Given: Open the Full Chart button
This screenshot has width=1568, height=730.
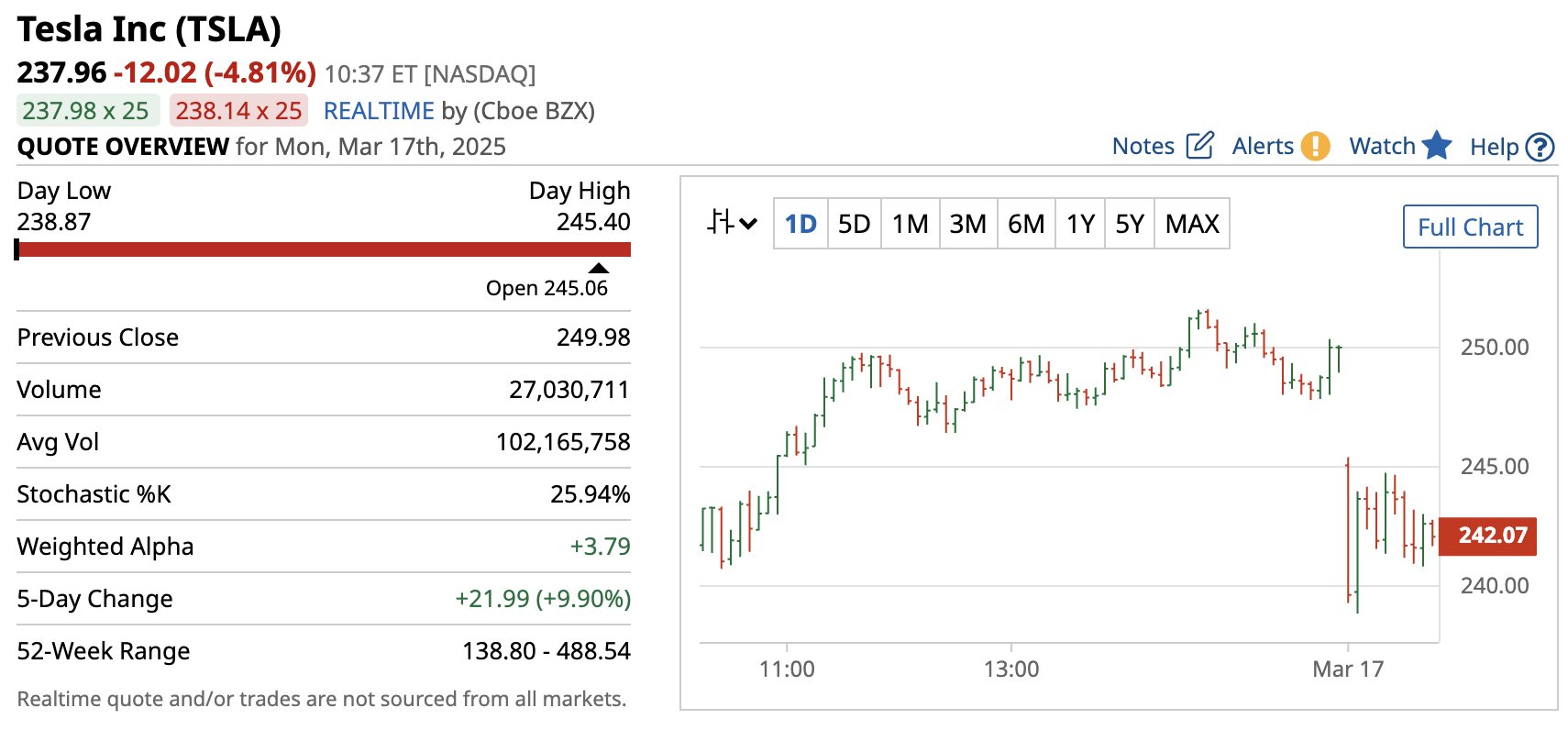Looking at the screenshot, I should [1470, 227].
